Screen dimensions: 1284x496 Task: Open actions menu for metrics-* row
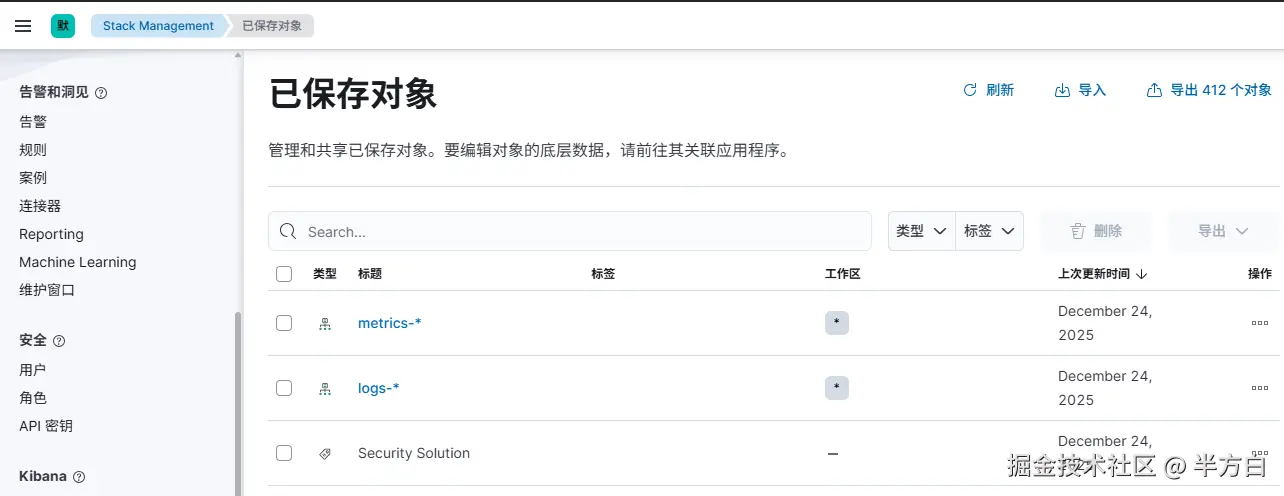(x=1259, y=323)
